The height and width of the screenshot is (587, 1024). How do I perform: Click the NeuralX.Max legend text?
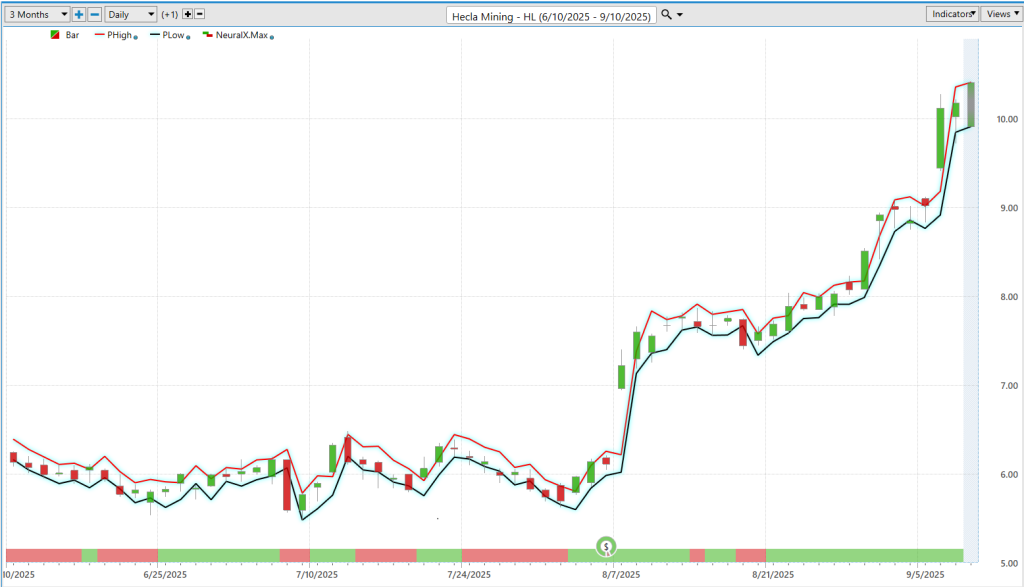tap(242, 35)
